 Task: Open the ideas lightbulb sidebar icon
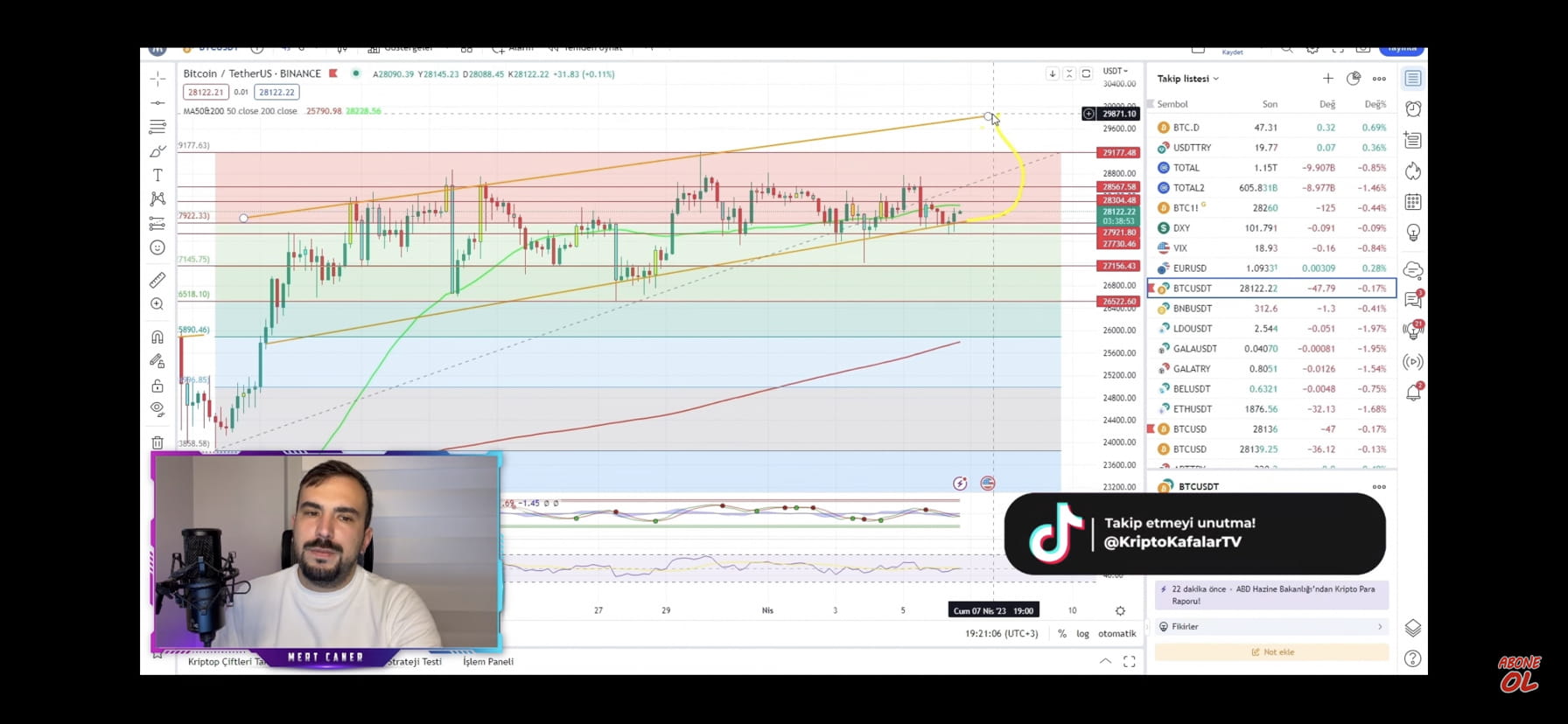[1413, 233]
